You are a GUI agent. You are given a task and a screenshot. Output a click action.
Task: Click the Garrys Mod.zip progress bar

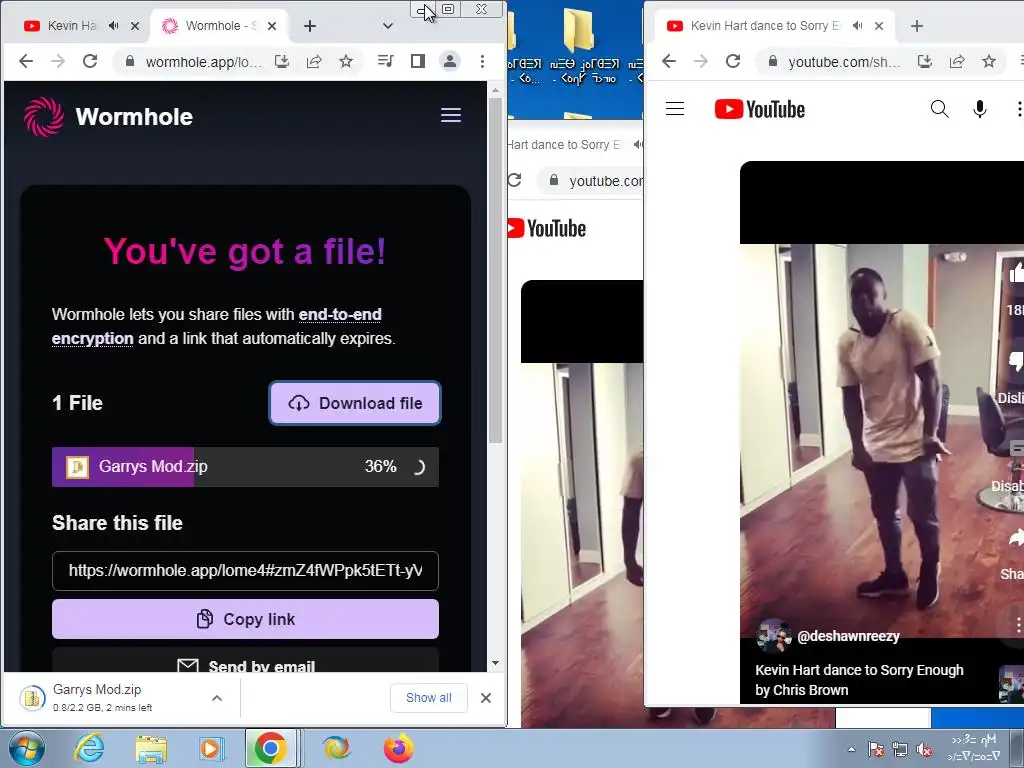coord(245,466)
